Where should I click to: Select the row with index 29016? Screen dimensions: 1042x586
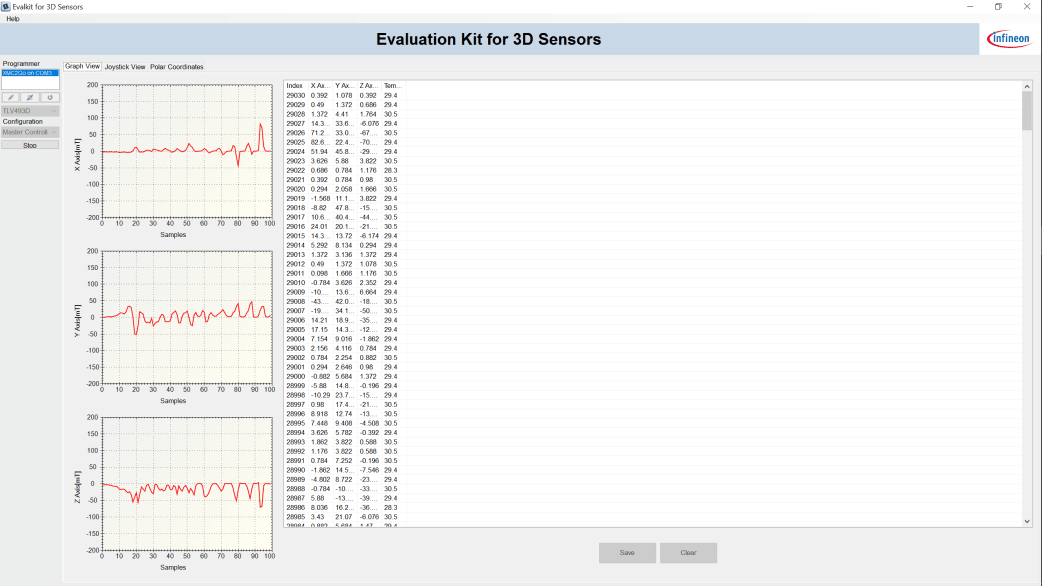point(344,227)
